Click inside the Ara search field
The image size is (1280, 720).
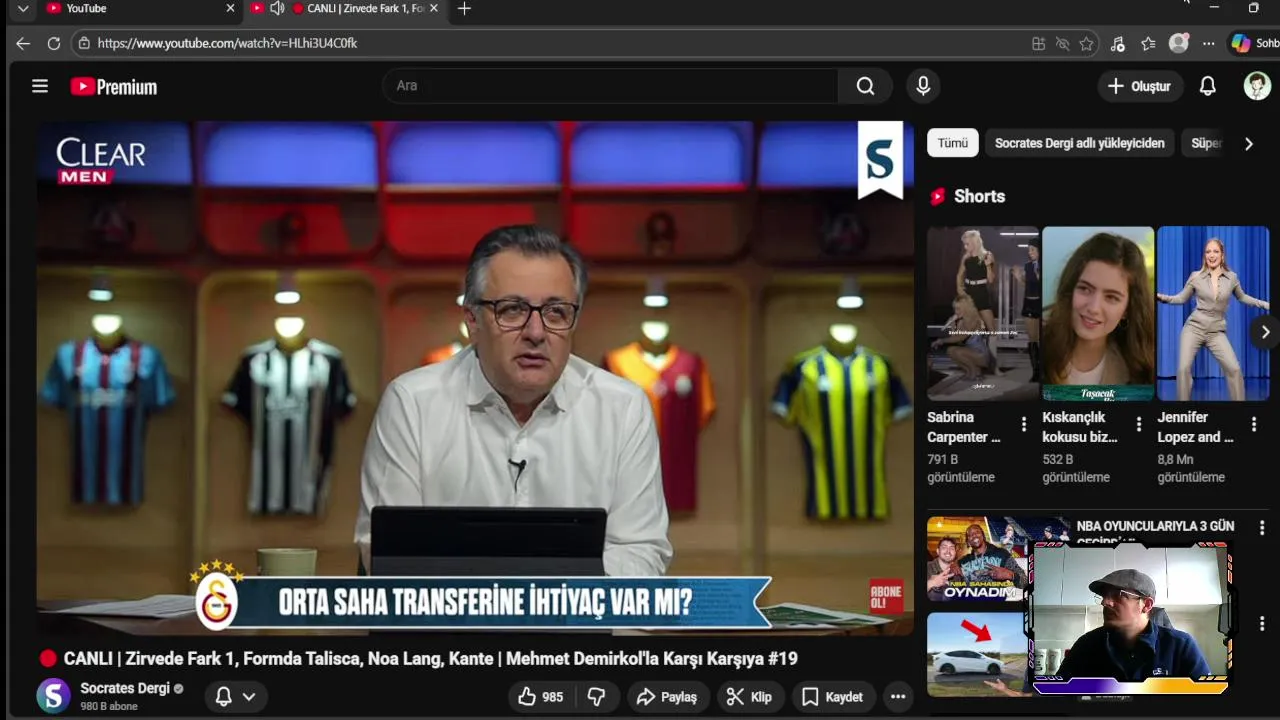point(610,86)
